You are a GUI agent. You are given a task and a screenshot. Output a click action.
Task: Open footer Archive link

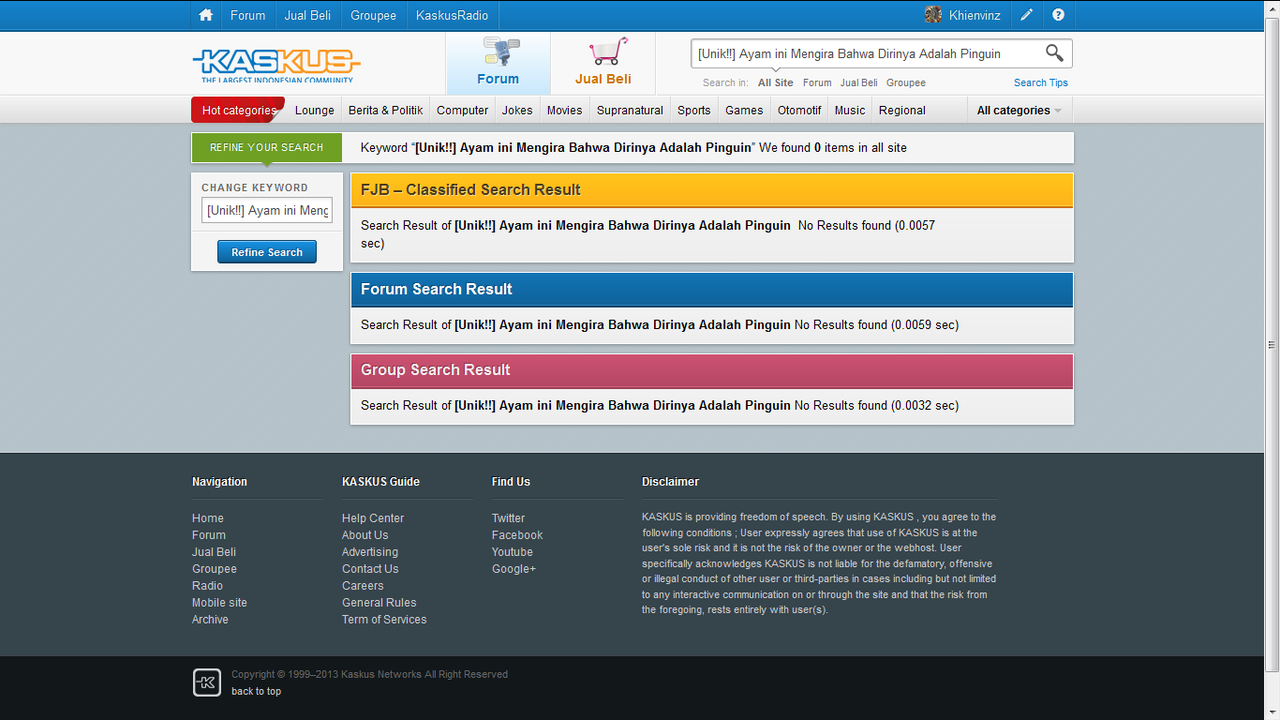pyautogui.click(x=210, y=620)
